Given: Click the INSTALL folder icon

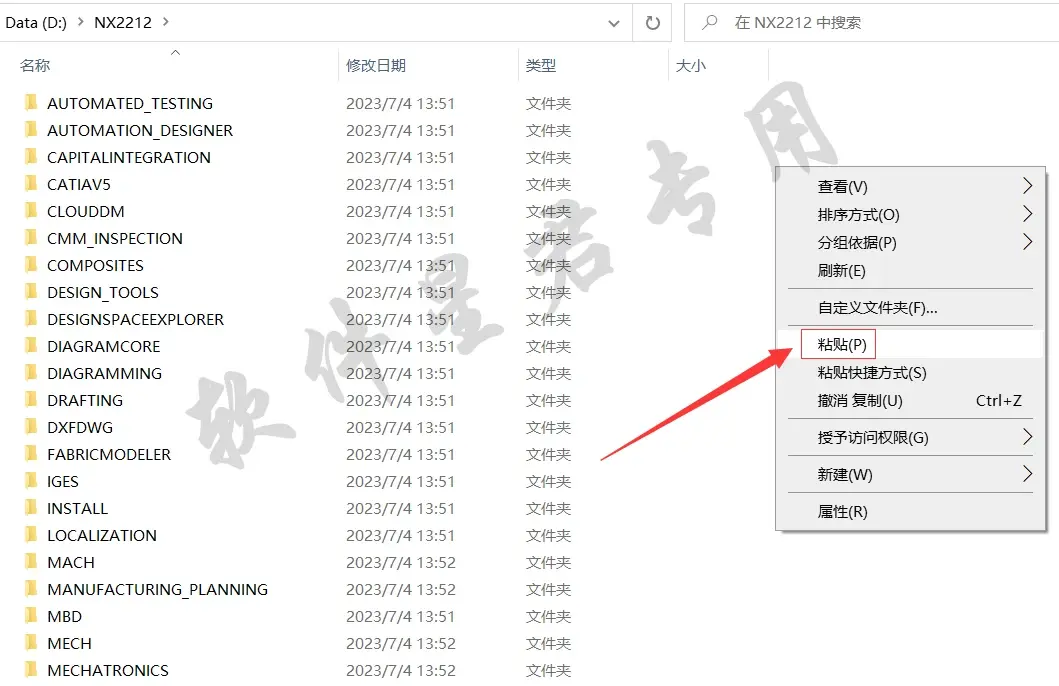Looking at the screenshot, I should pyautogui.click(x=30, y=508).
